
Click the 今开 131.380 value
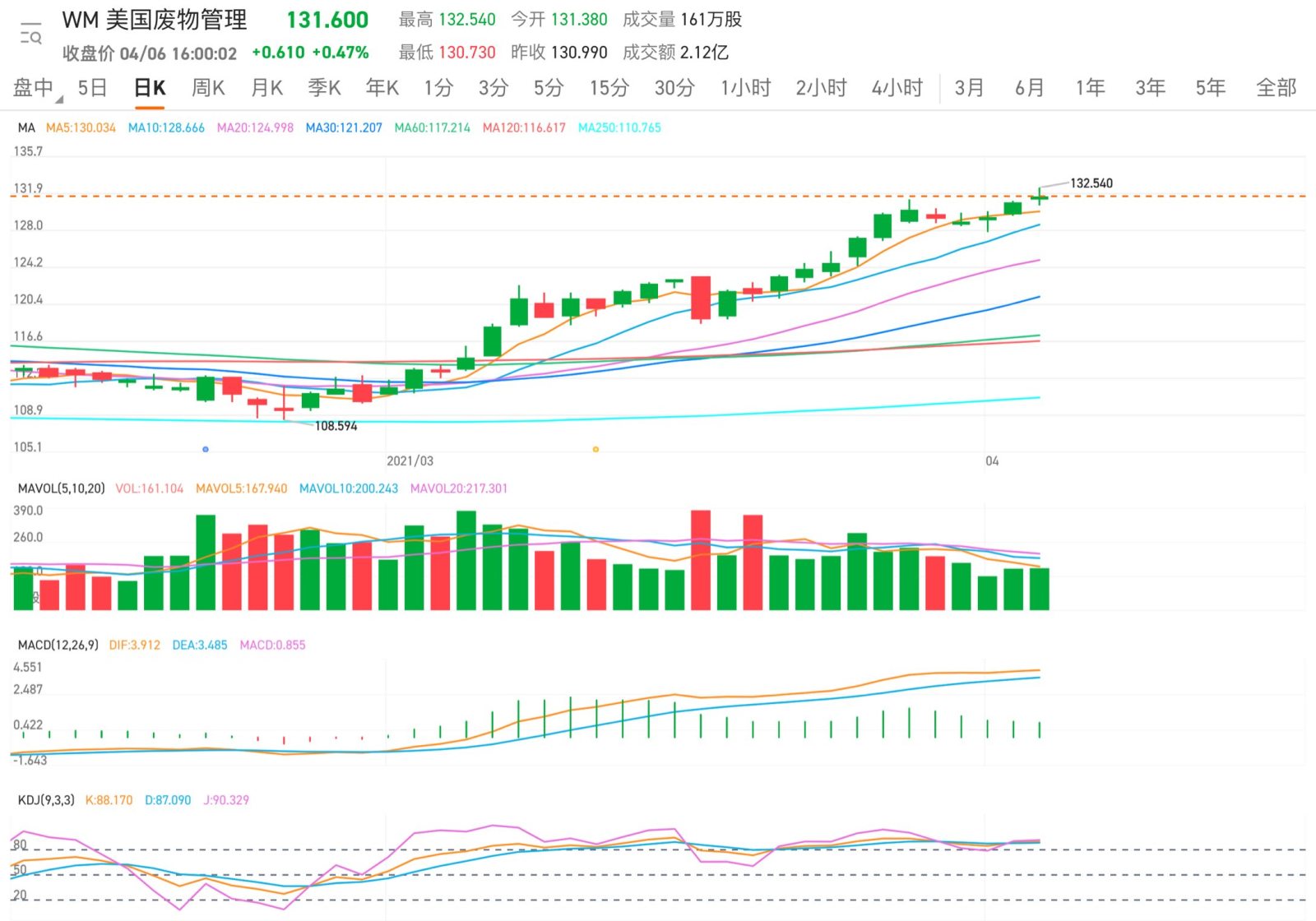(x=559, y=20)
